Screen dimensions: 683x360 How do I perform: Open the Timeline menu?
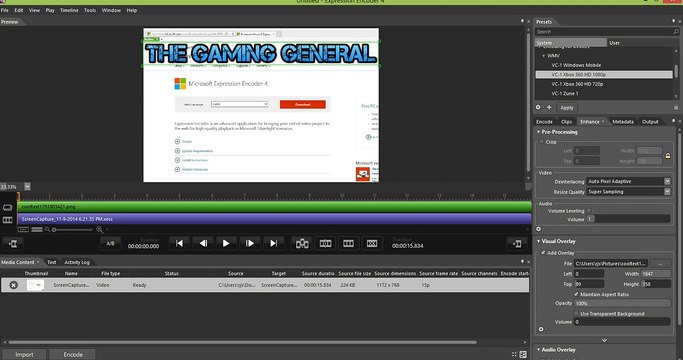pyautogui.click(x=69, y=10)
